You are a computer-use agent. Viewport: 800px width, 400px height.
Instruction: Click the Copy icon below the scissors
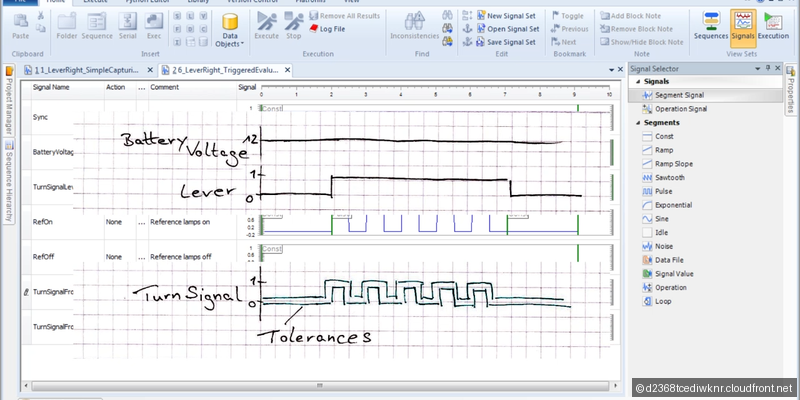(x=40, y=28)
